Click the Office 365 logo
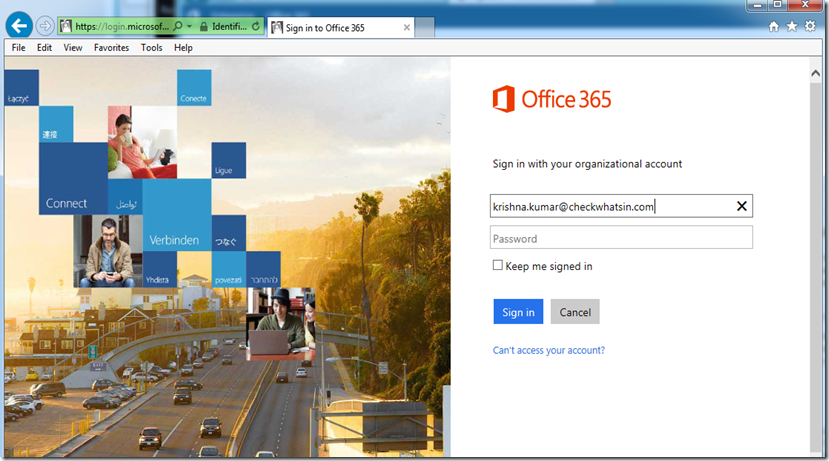The height and width of the screenshot is (461, 829). [551, 99]
